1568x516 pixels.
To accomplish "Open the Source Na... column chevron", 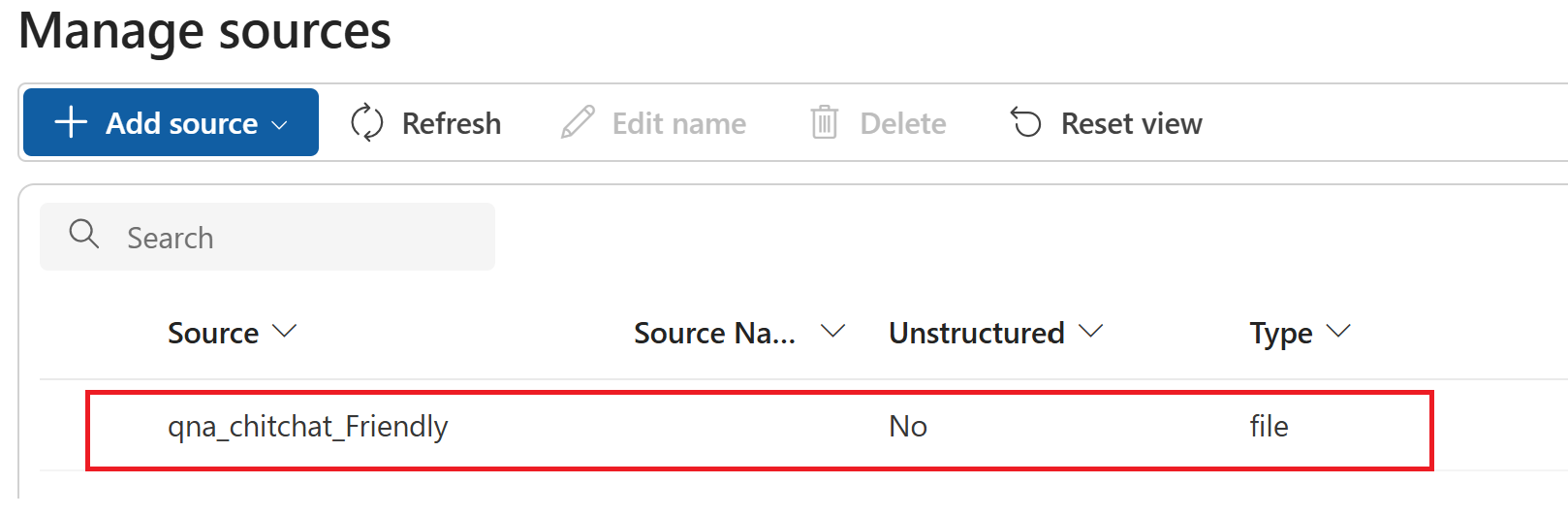I will (x=832, y=332).
